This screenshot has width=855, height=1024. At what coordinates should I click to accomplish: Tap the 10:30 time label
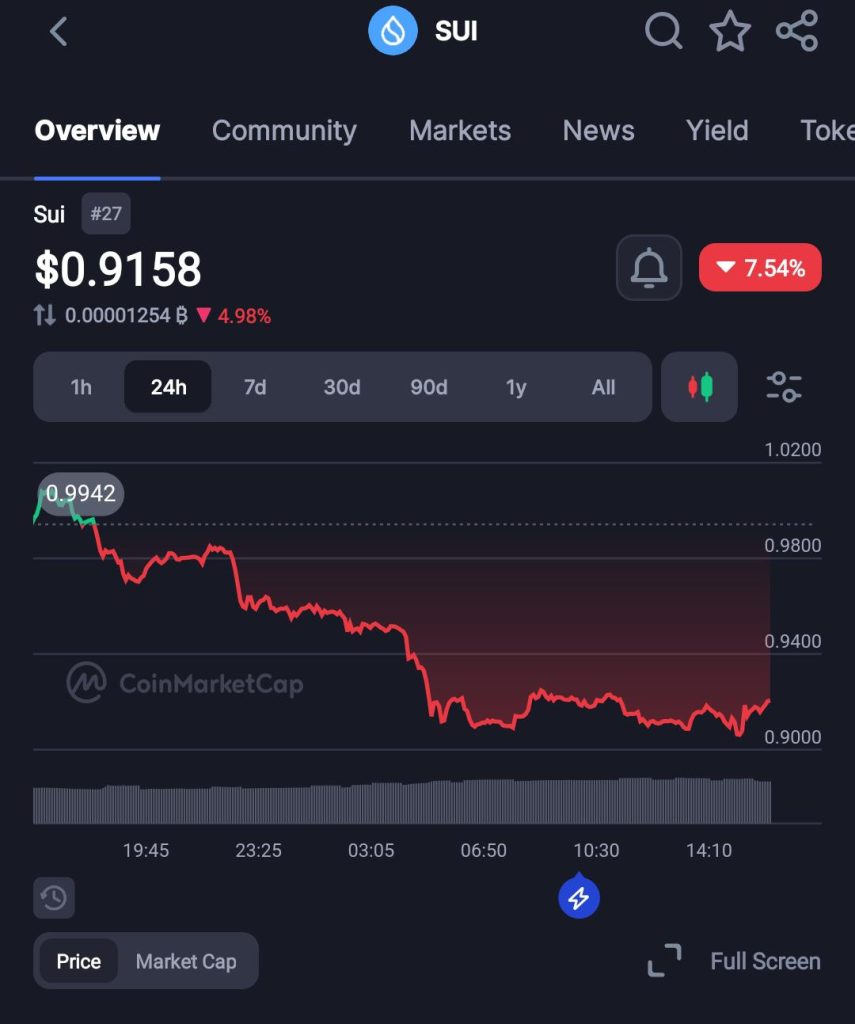[x=596, y=850]
